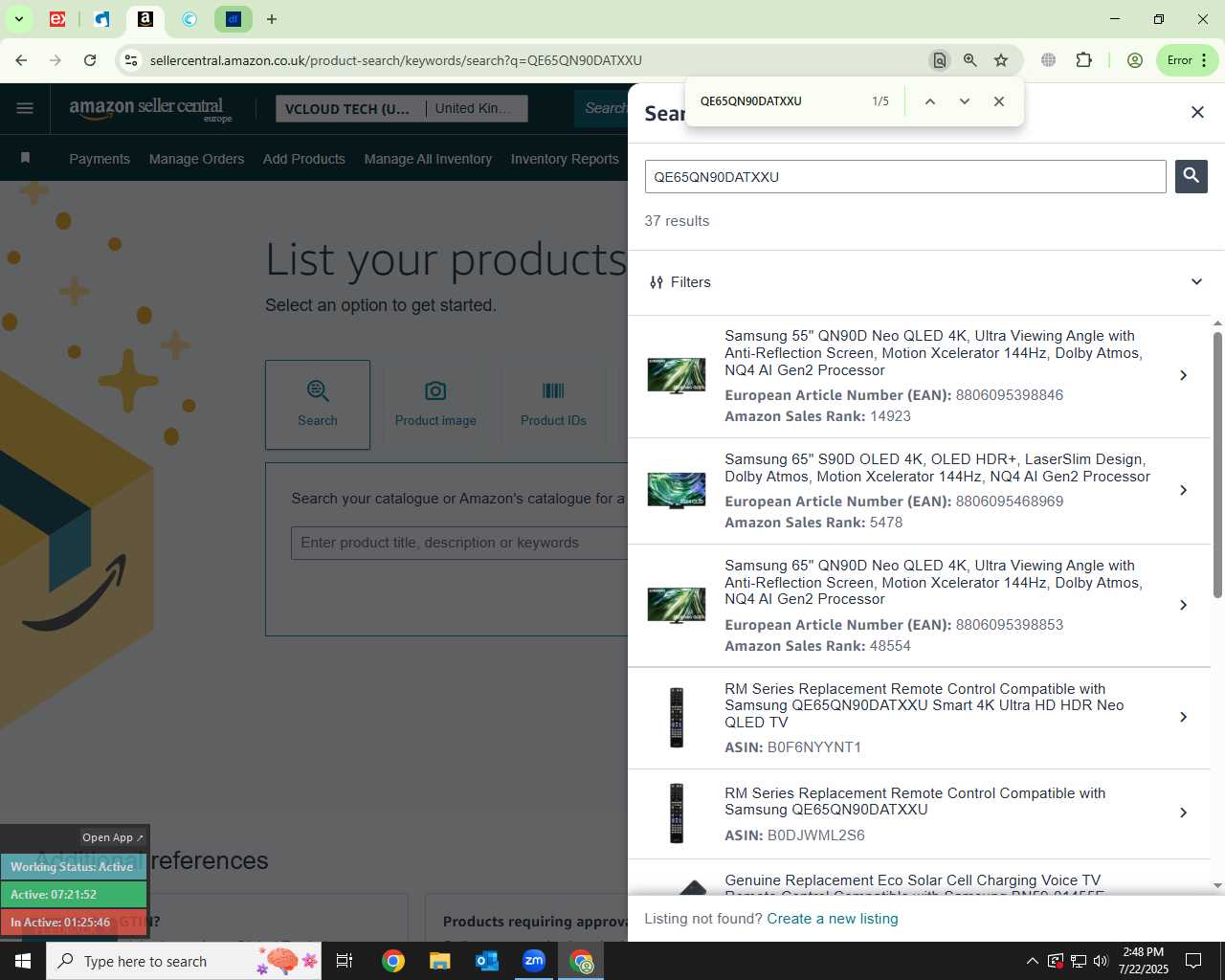Click the volume speaker tray icon

[x=1101, y=961]
